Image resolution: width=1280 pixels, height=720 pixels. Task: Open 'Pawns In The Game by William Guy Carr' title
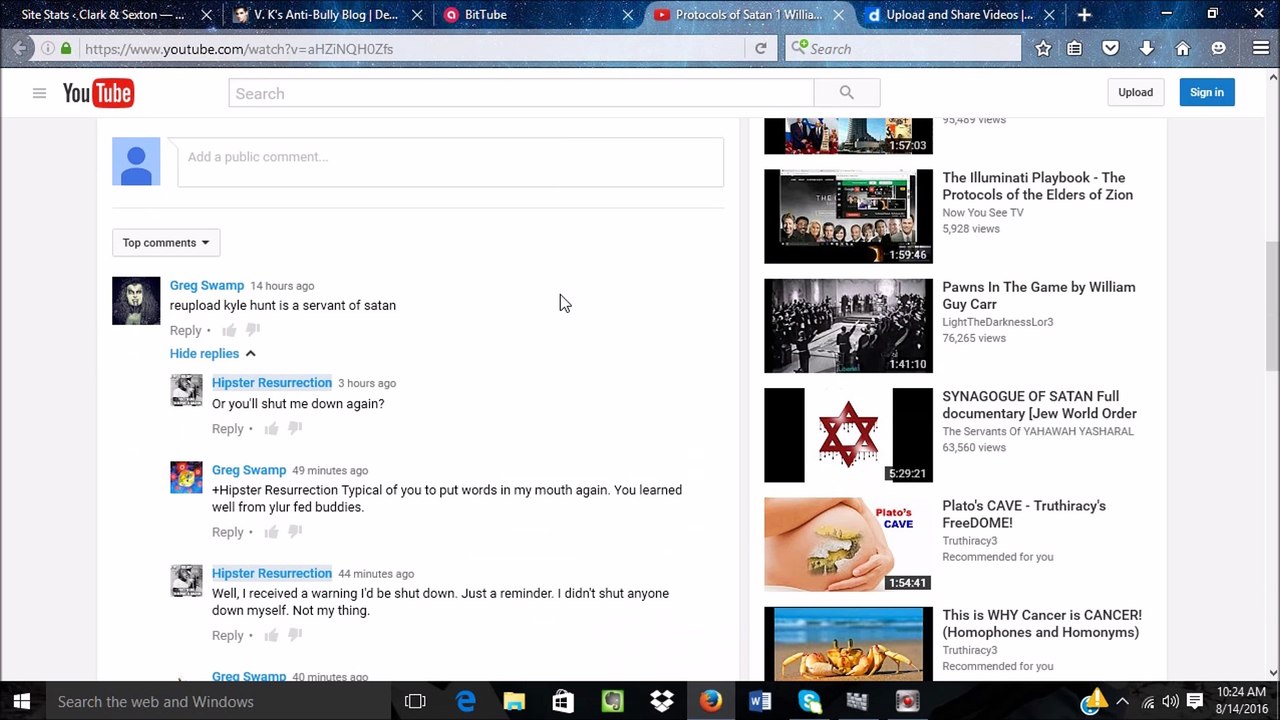[x=1038, y=295]
